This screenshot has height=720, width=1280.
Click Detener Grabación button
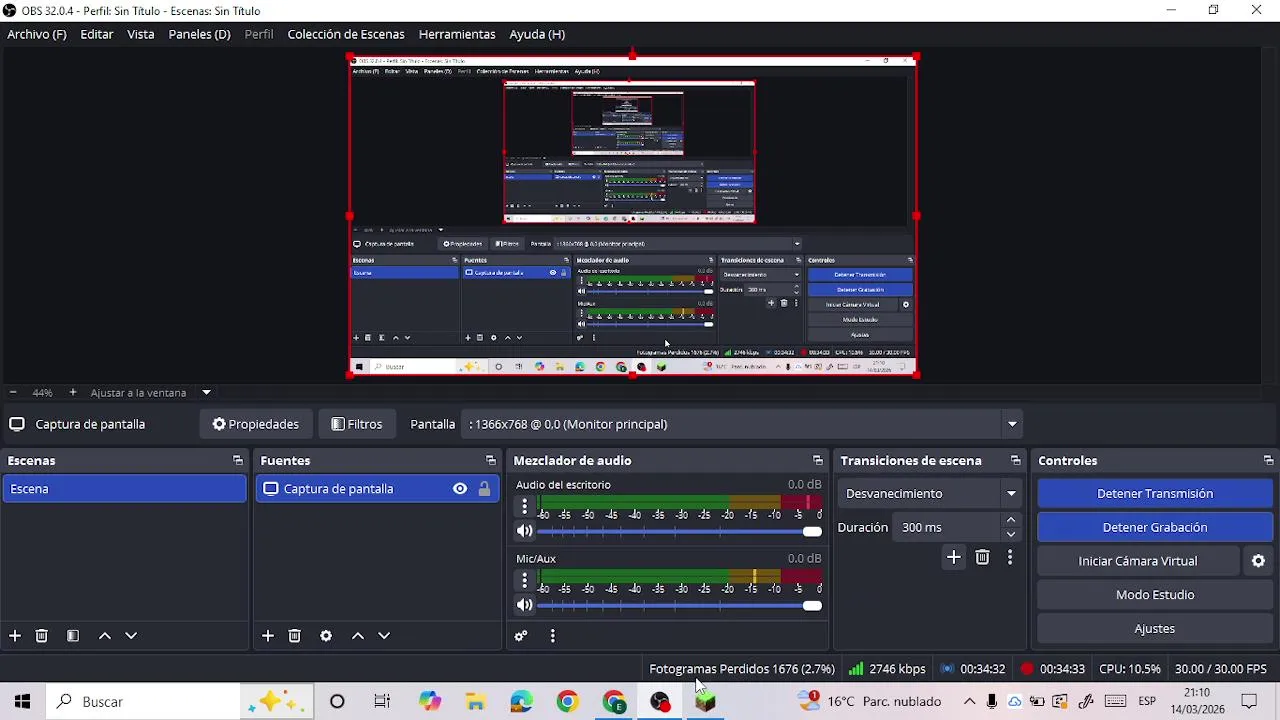tap(1155, 528)
